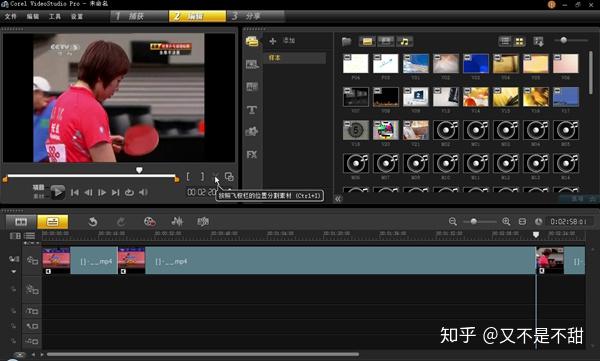Undo the last action in timeline toolbar

(93, 222)
